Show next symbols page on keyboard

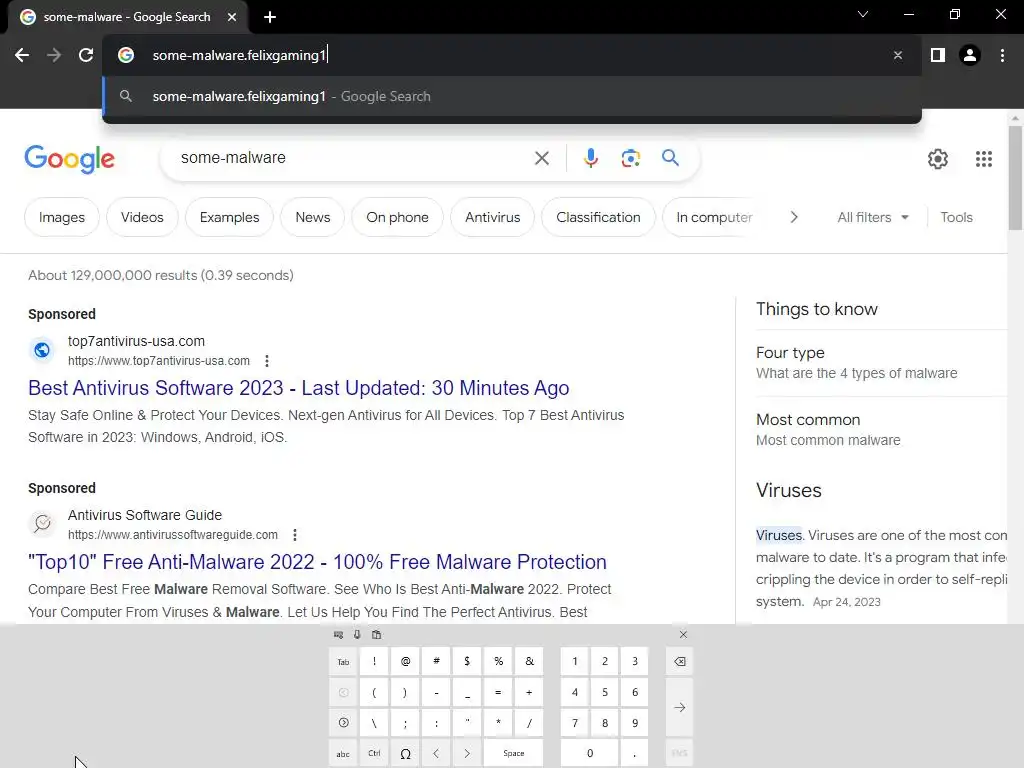[344, 723]
